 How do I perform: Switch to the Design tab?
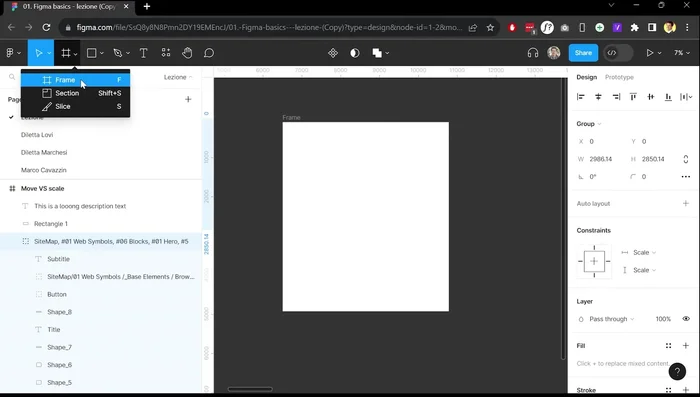(586, 77)
